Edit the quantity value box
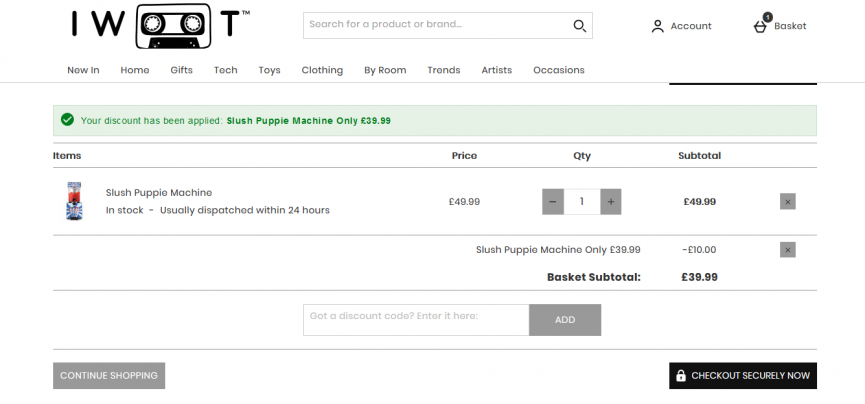 (x=582, y=201)
